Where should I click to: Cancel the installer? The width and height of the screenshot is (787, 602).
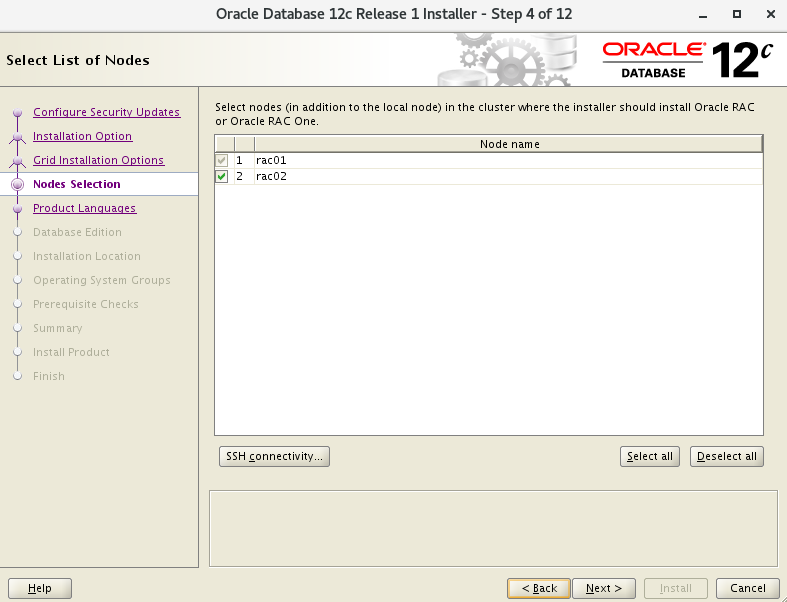(x=747, y=588)
